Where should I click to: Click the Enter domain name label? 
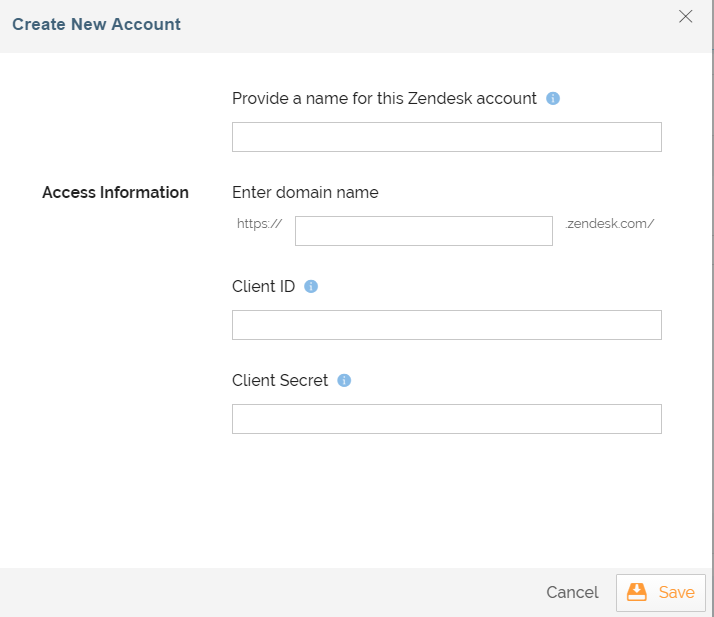[x=305, y=193]
